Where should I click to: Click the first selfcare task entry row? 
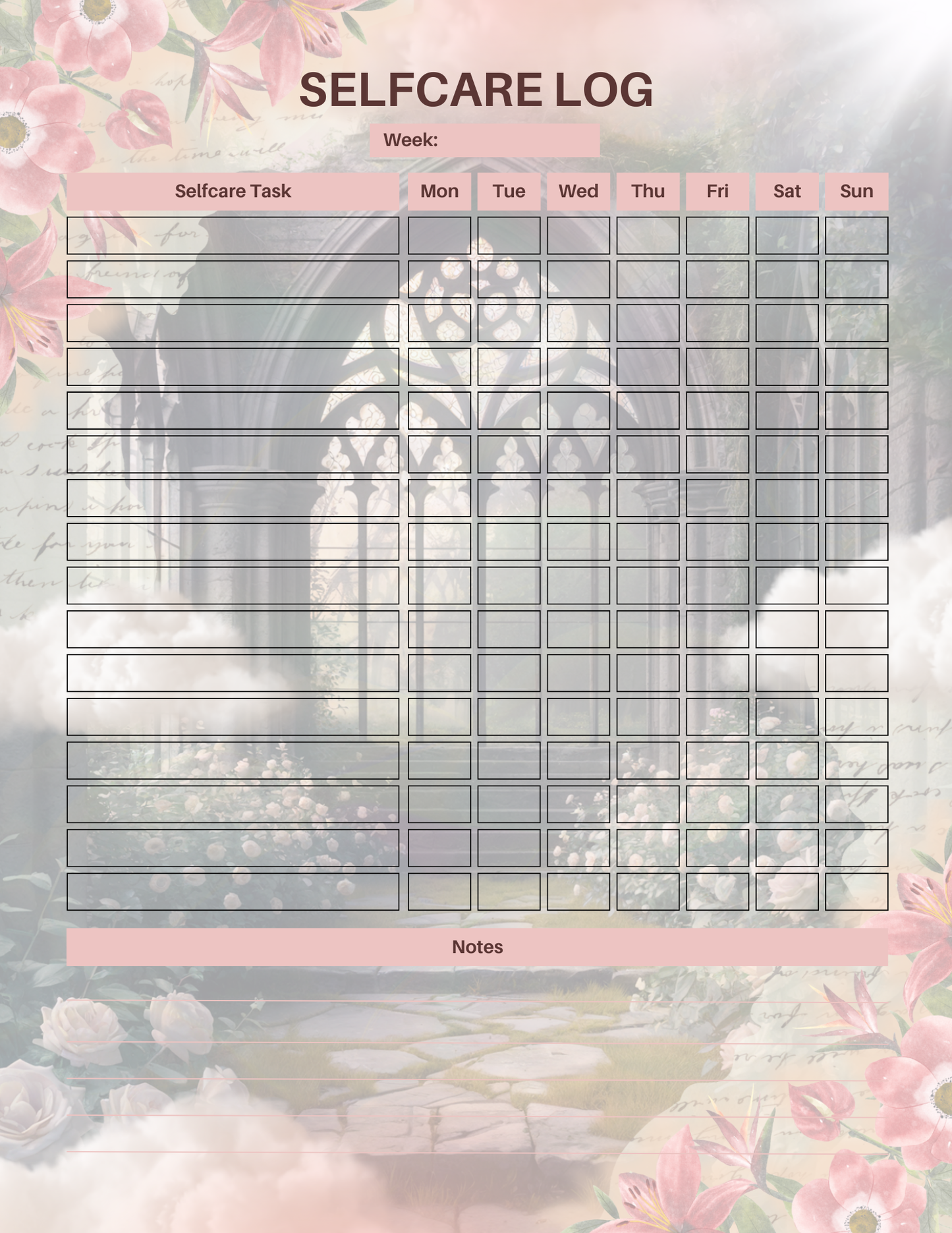[x=233, y=235]
